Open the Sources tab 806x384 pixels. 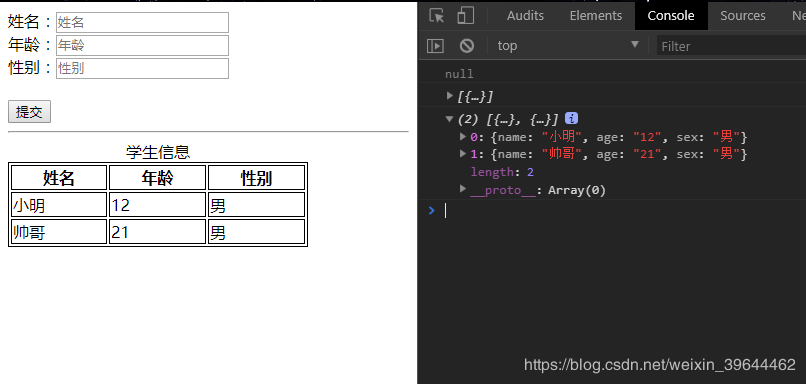coord(743,16)
